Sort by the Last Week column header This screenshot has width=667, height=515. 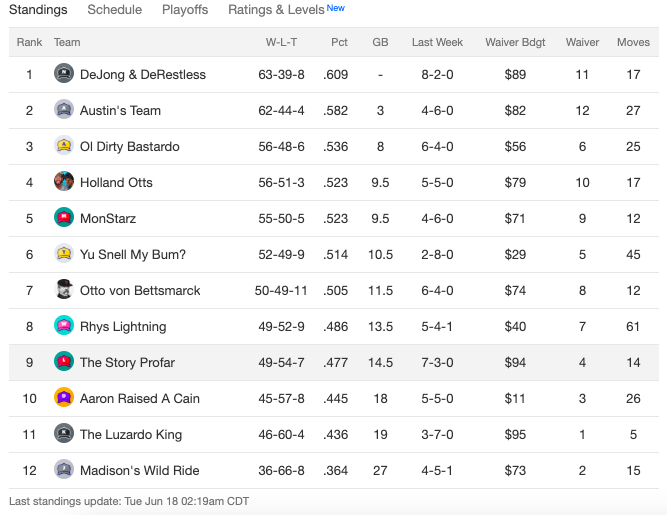[437, 42]
